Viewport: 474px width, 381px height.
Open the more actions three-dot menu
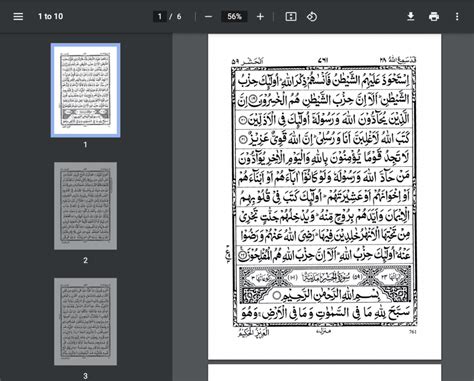457,16
